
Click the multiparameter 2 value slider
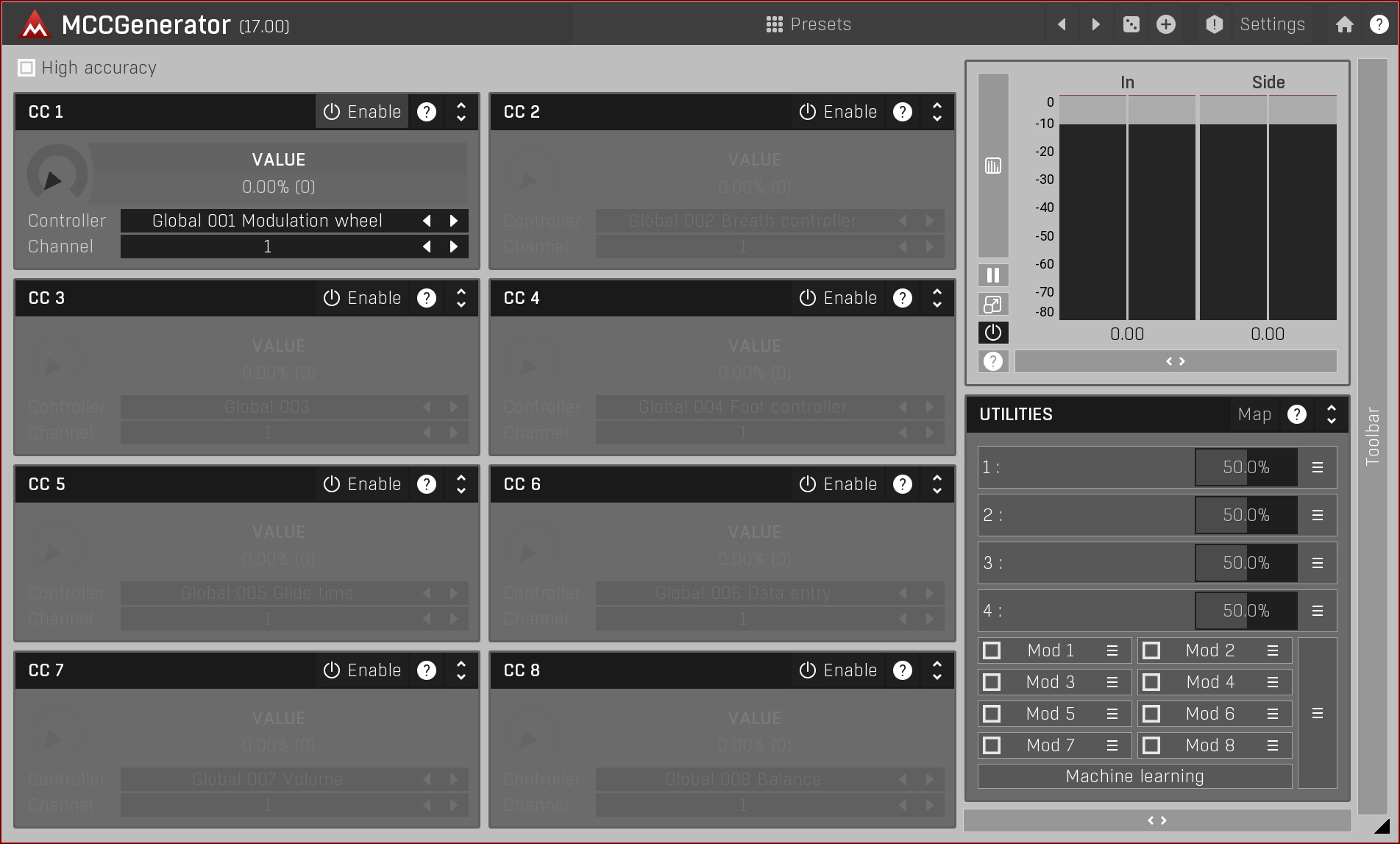(1246, 515)
